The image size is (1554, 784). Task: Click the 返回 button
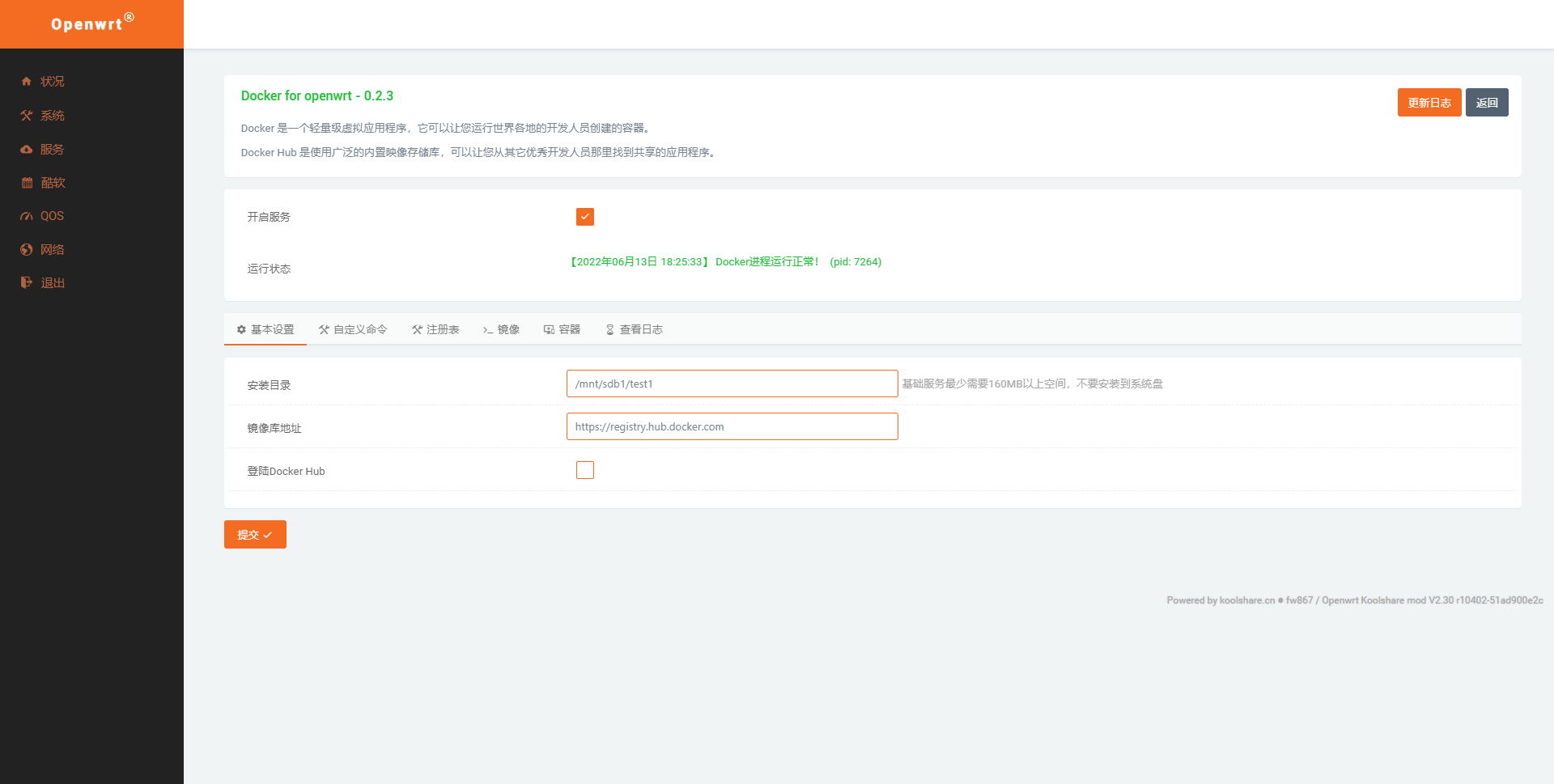(x=1487, y=103)
